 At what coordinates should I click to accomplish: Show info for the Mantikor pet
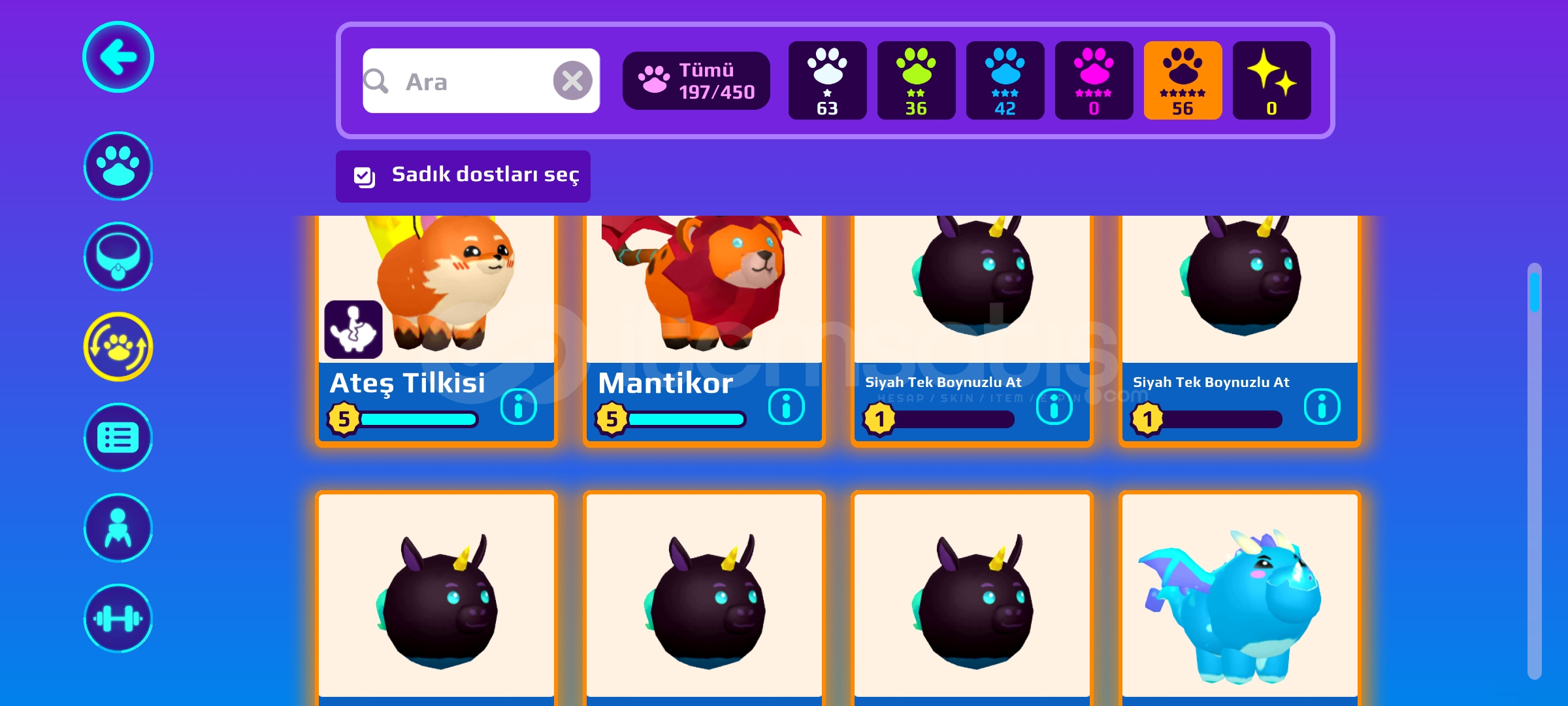click(x=786, y=407)
